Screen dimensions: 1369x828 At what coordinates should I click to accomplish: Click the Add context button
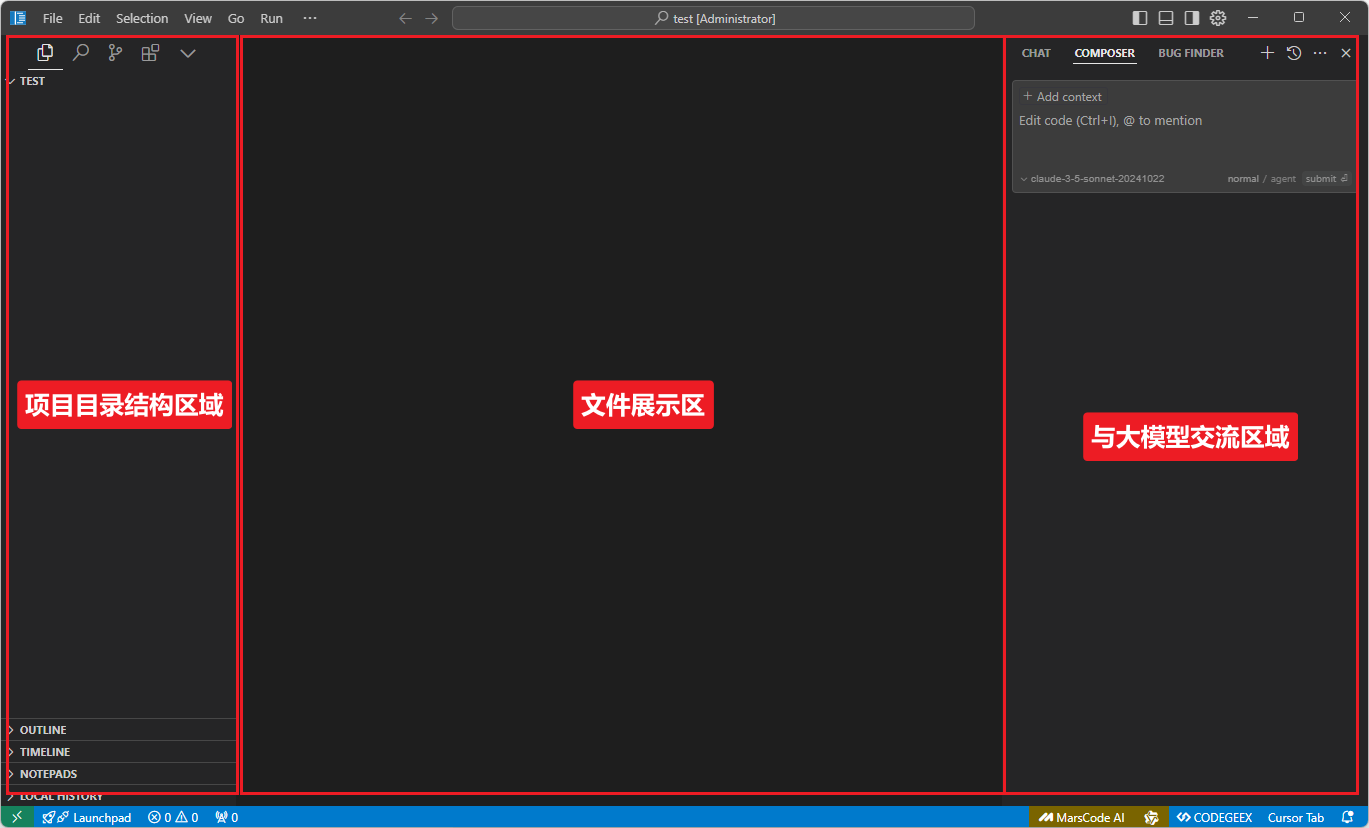coord(1062,97)
